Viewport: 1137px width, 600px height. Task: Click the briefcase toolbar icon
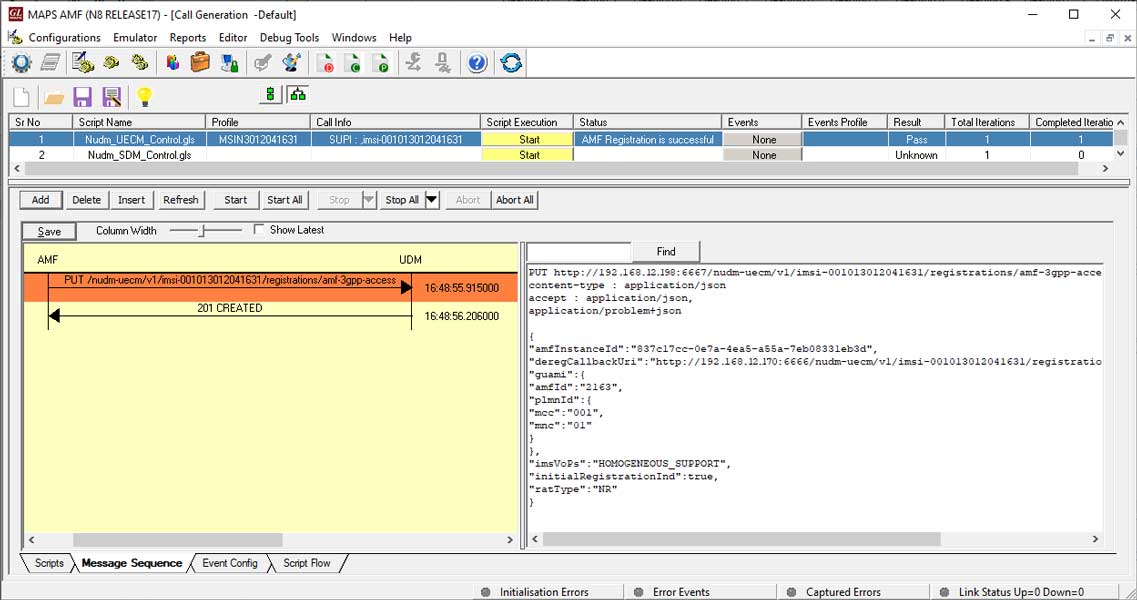coord(200,63)
